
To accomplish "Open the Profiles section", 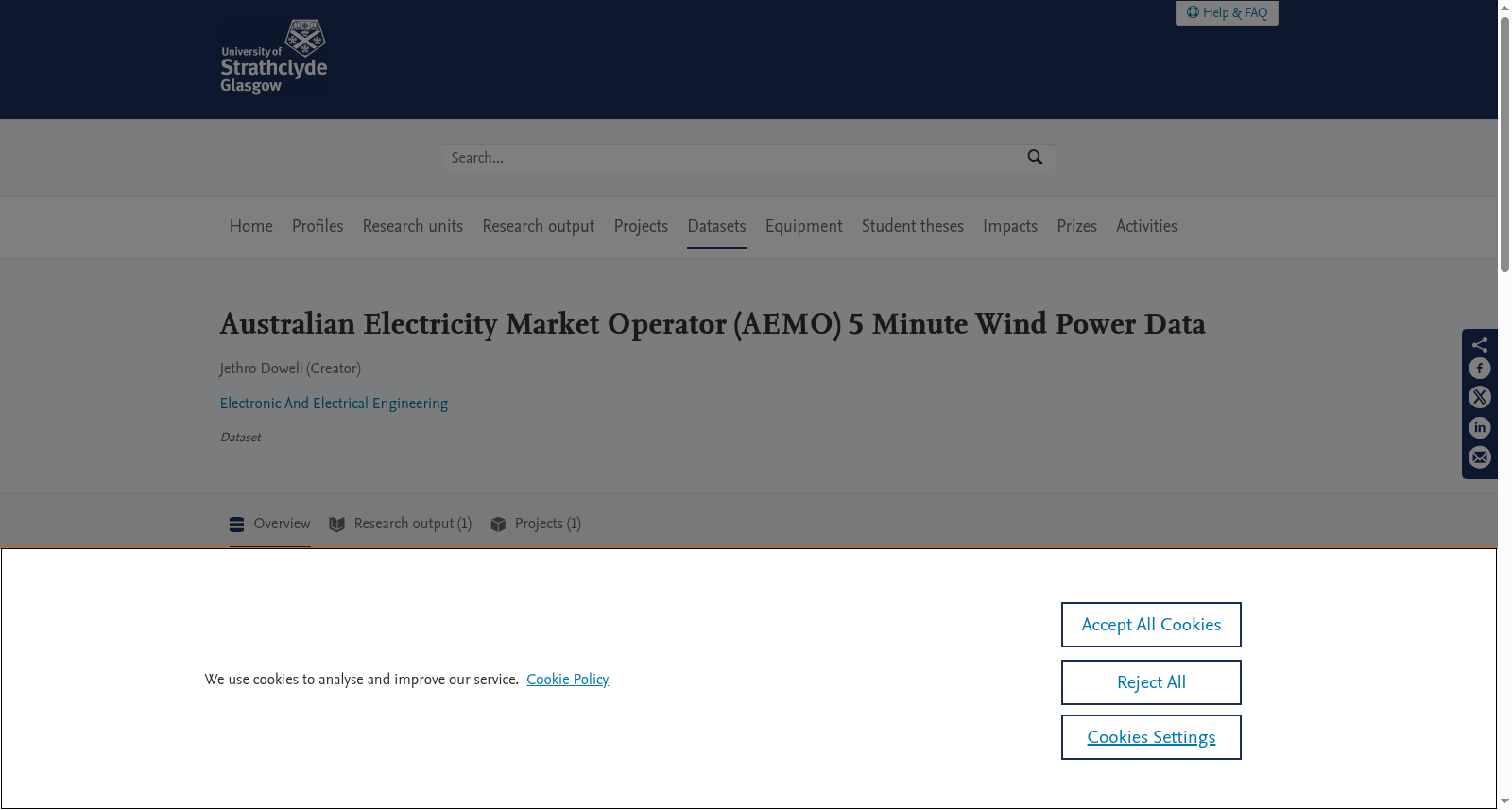I will click(x=318, y=226).
